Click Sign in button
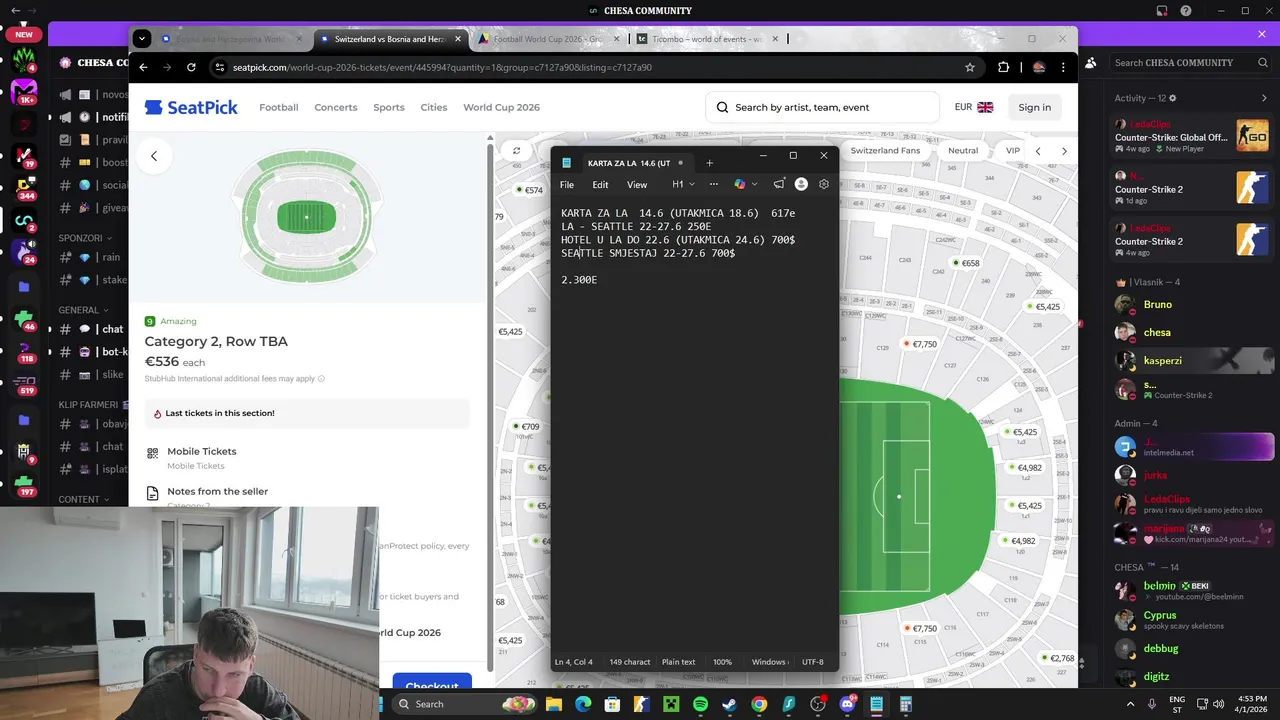This screenshot has height=720, width=1280. 1034,107
